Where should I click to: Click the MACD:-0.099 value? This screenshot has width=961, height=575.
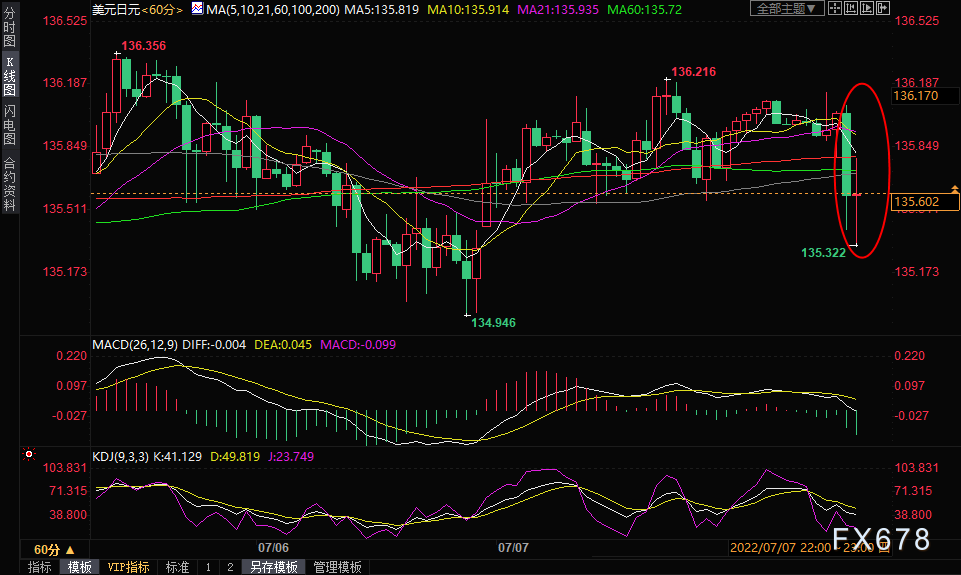358,345
